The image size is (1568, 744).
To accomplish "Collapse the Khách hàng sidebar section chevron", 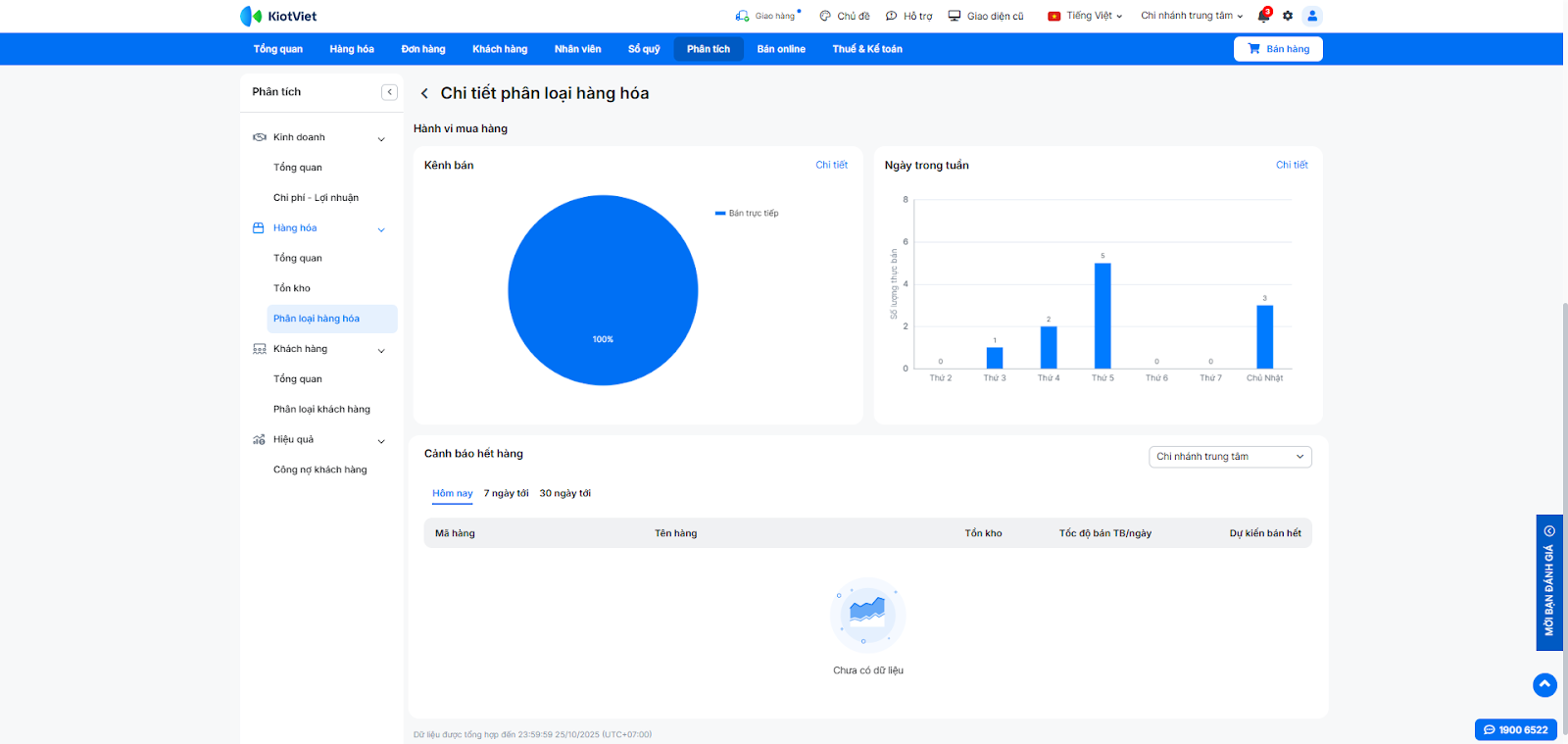I will coord(381,350).
